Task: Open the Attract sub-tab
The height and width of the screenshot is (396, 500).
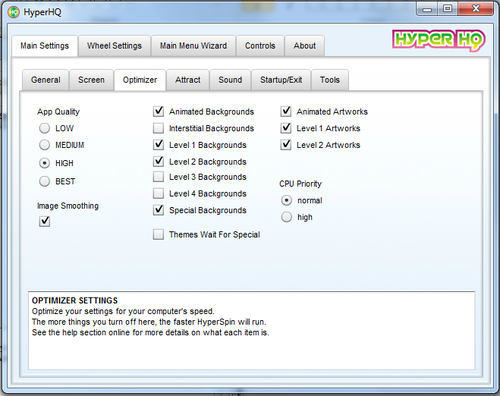Action: pos(188,80)
